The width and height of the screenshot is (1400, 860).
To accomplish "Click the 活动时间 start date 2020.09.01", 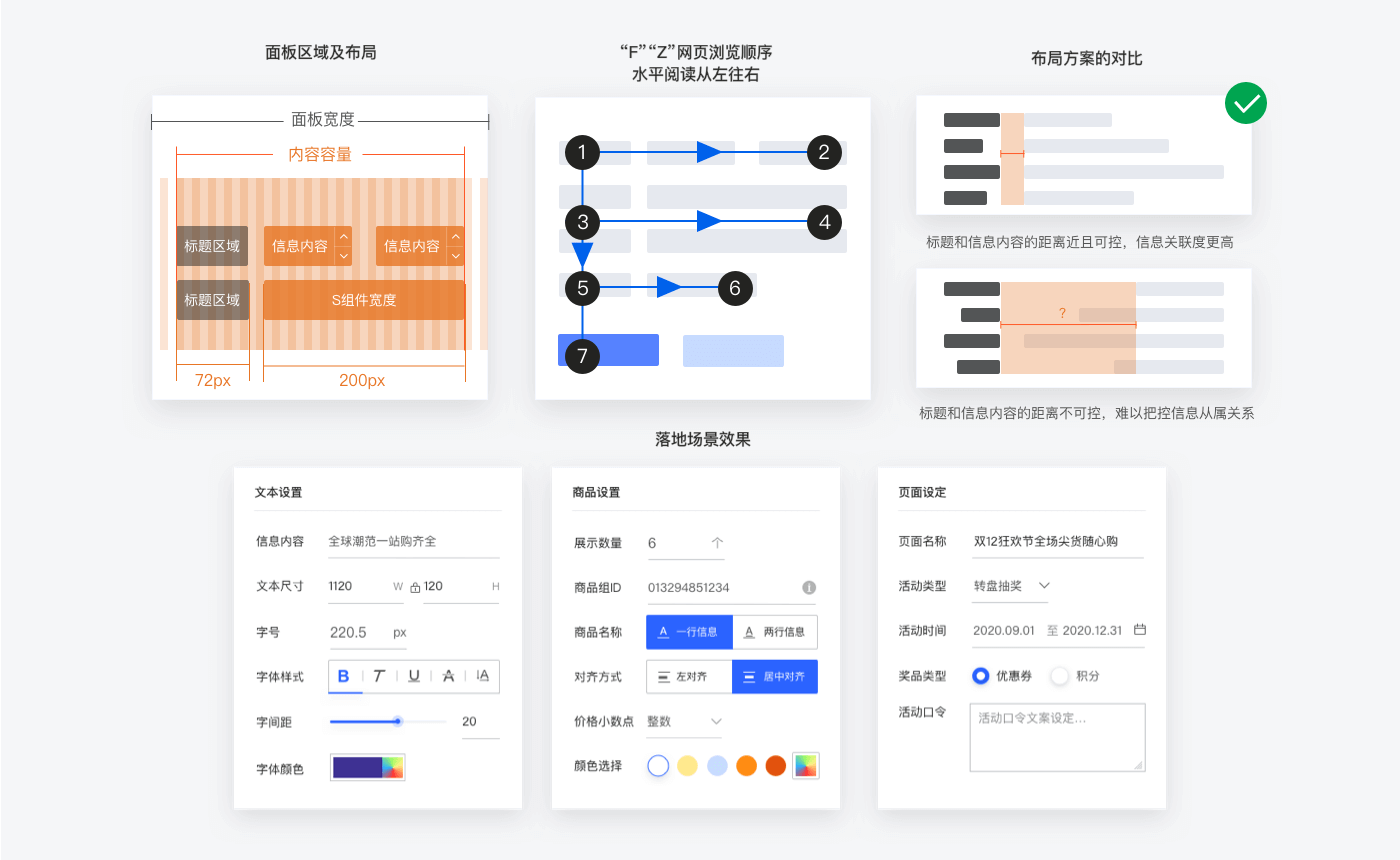I will coord(1003,631).
